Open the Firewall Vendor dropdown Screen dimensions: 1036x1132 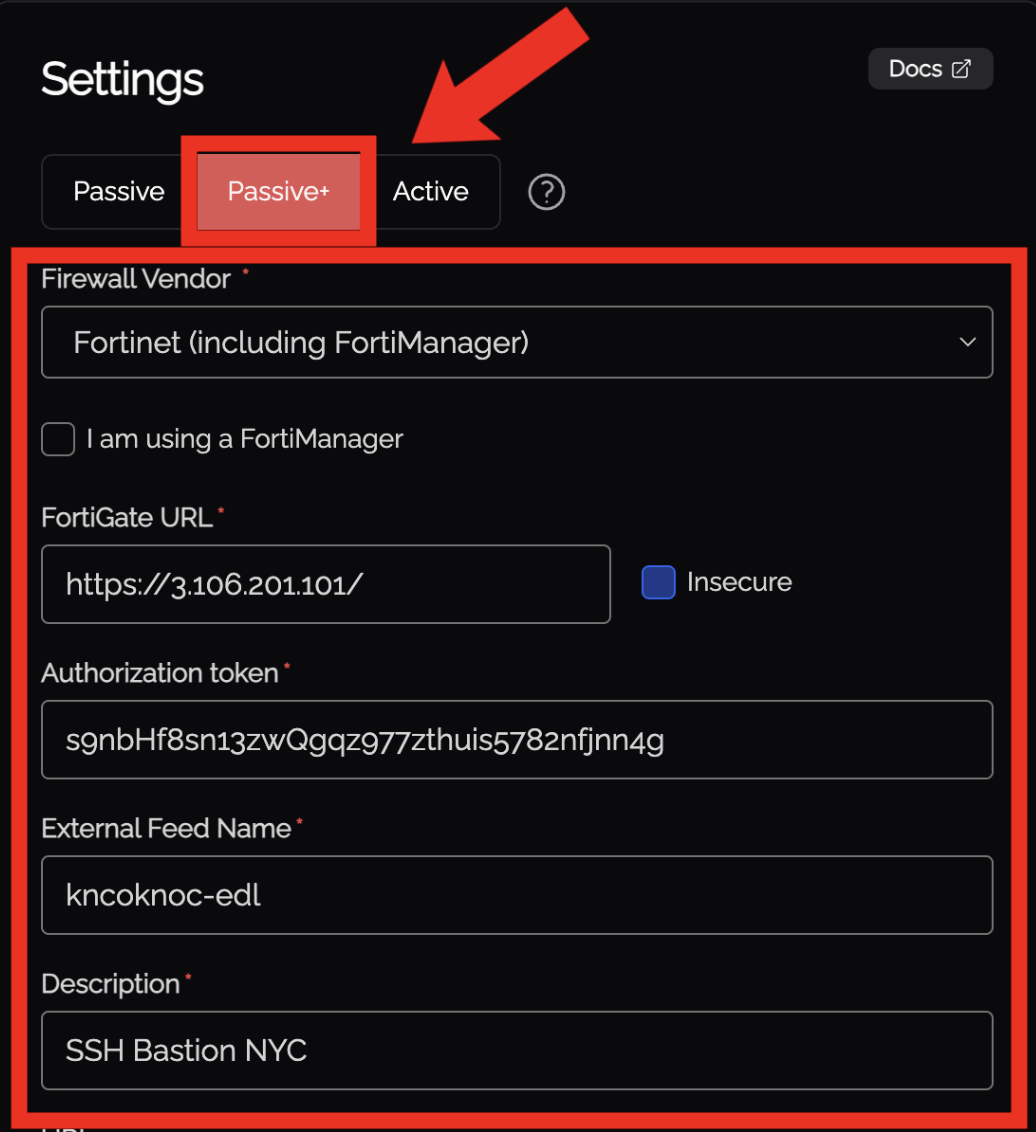[516, 343]
